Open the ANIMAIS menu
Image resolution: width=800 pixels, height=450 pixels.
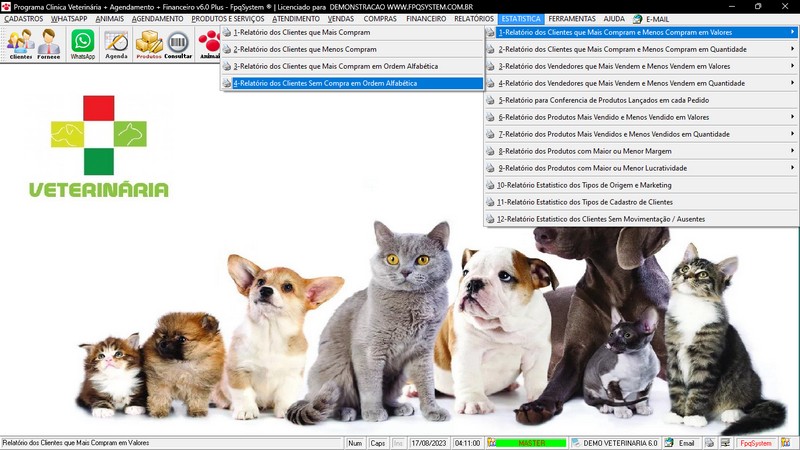pyautogui.click(x=110, y=19)
